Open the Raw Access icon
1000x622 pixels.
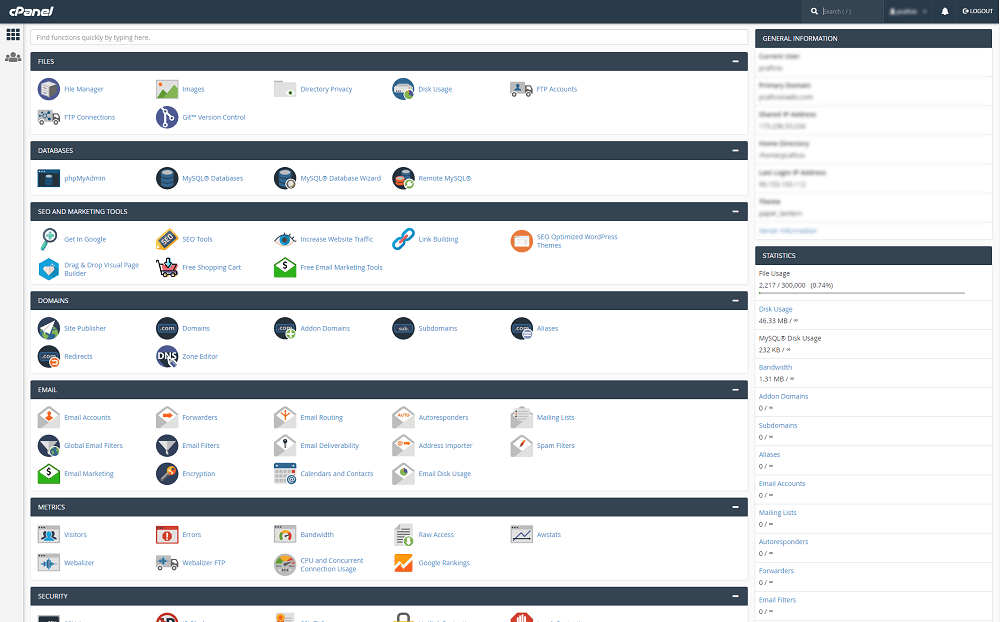[x=403, y=535]
